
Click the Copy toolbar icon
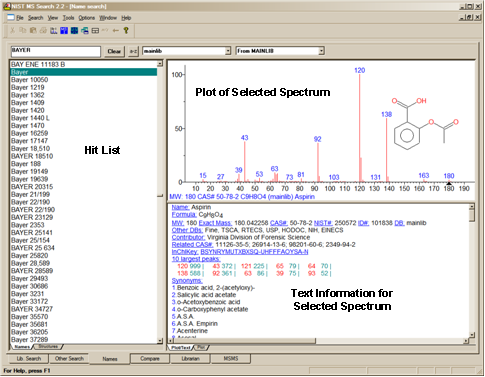click(x=23, y=31)
